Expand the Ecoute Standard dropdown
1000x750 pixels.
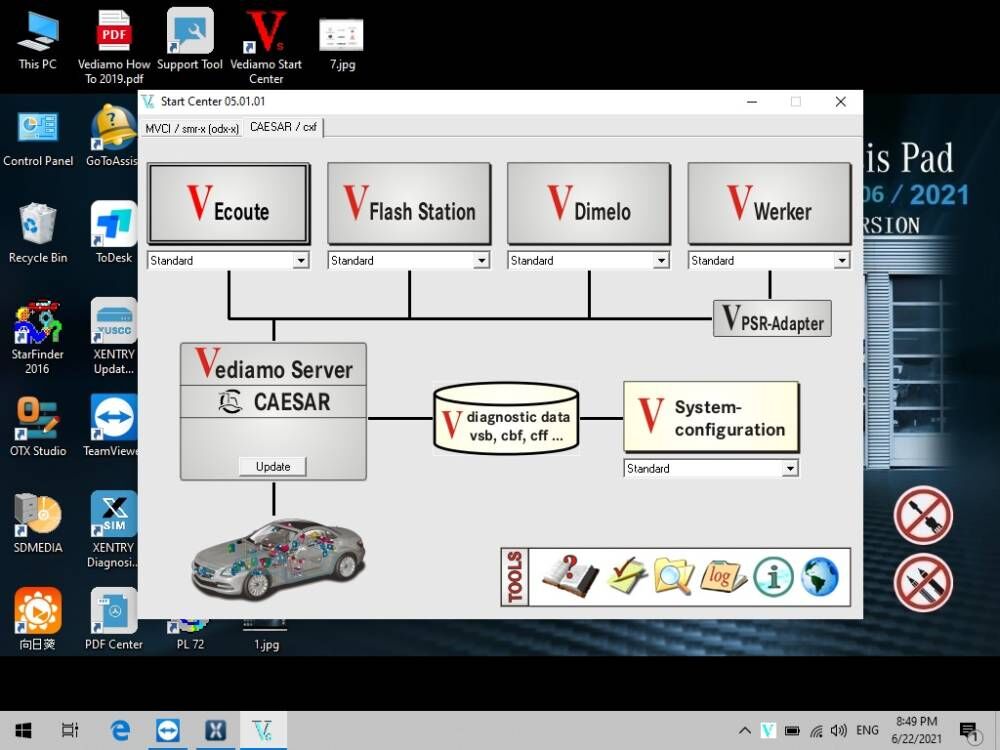point(301,260)
